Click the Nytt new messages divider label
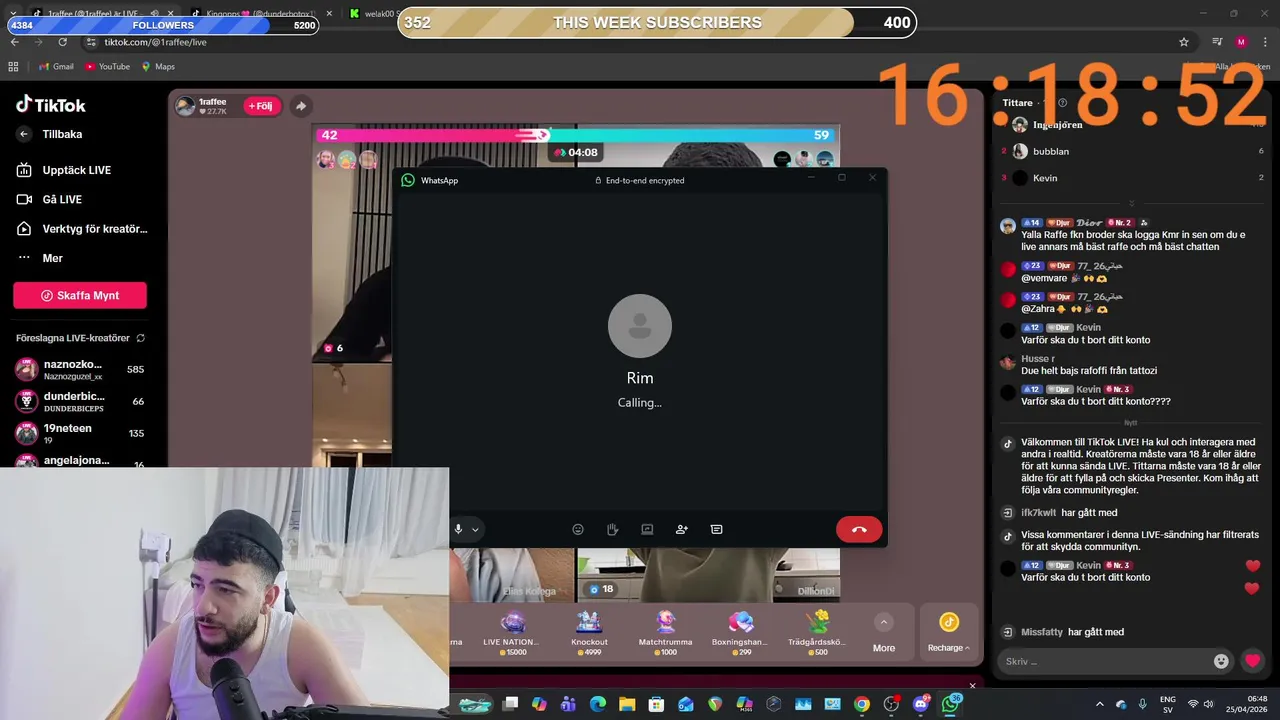Image resolution: width=1280 pixels, height=720 pixels. [1130, 422]
